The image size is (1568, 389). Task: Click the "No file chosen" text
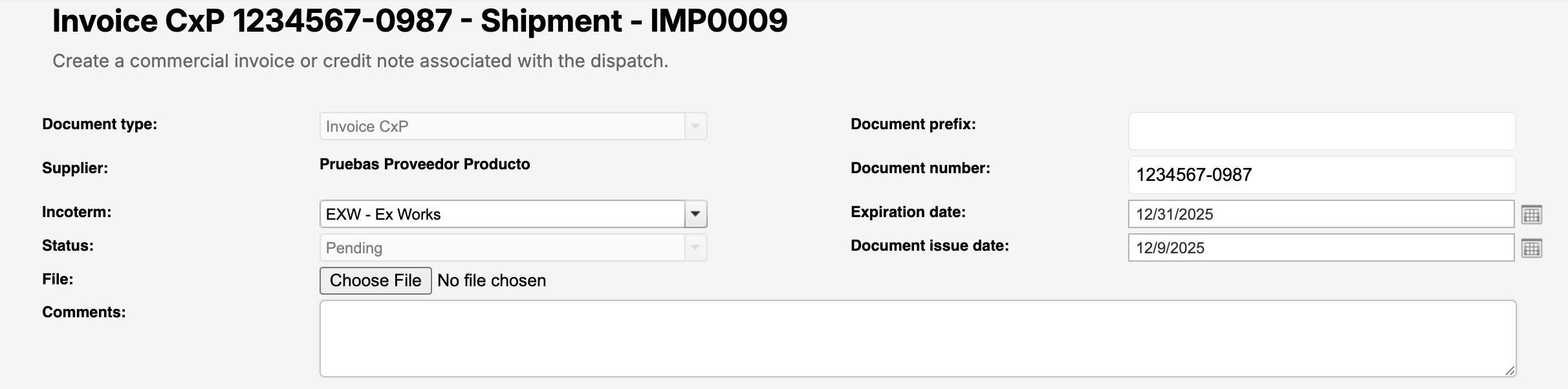(x=492, y=280)
